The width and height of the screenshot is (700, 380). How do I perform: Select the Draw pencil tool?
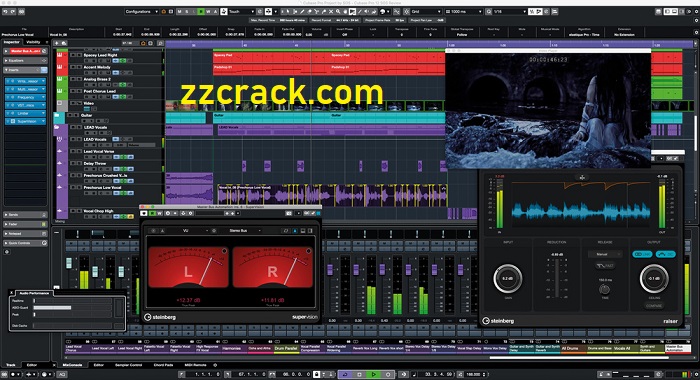pyautogui.click(x=302, y=12)
